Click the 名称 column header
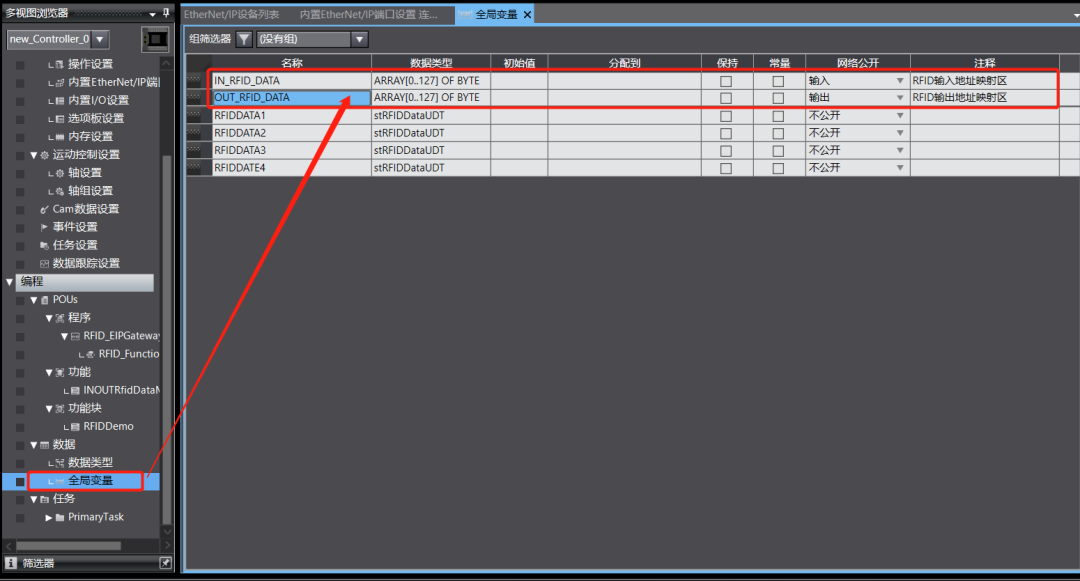This screenshot has width=1080, height=581. click(x=292, y=63)
